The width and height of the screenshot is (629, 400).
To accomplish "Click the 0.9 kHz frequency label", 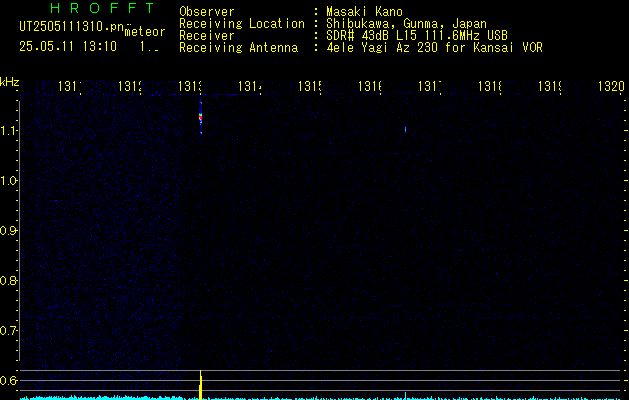I will [x=8, y=230].
